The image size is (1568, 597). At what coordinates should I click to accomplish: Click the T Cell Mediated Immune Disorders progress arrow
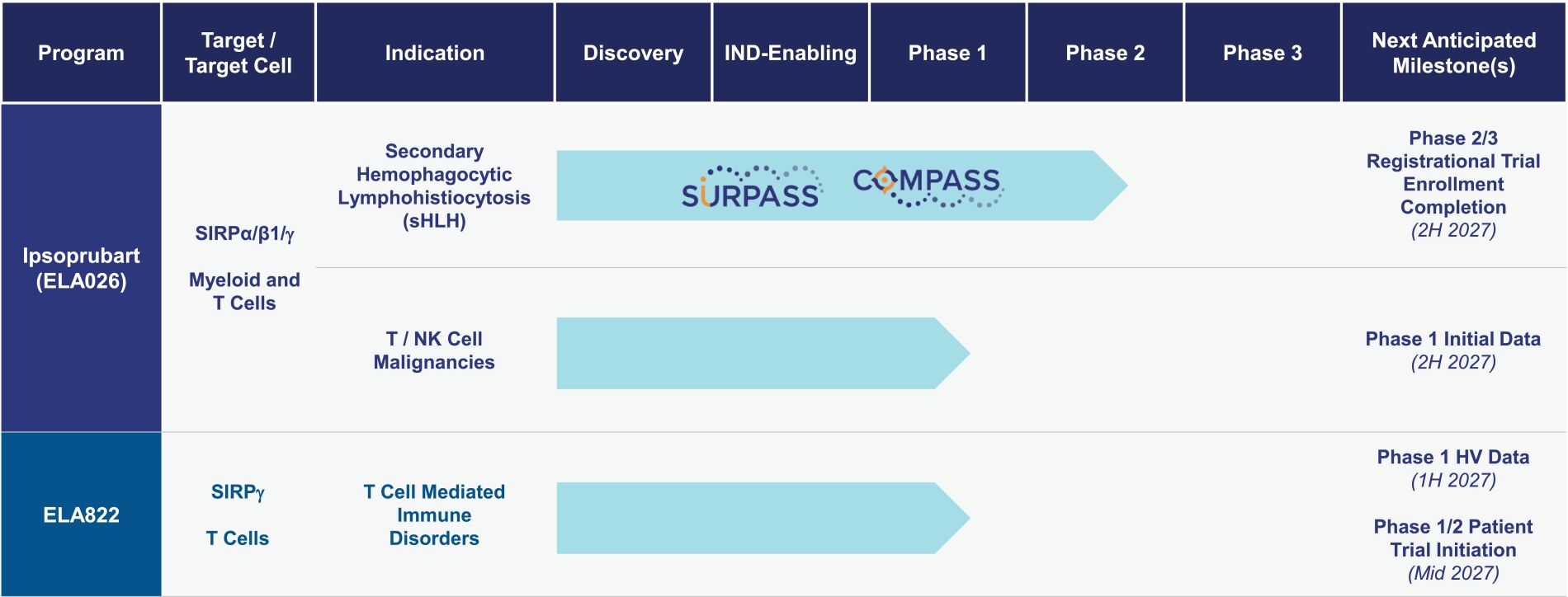tap(763, 518)
